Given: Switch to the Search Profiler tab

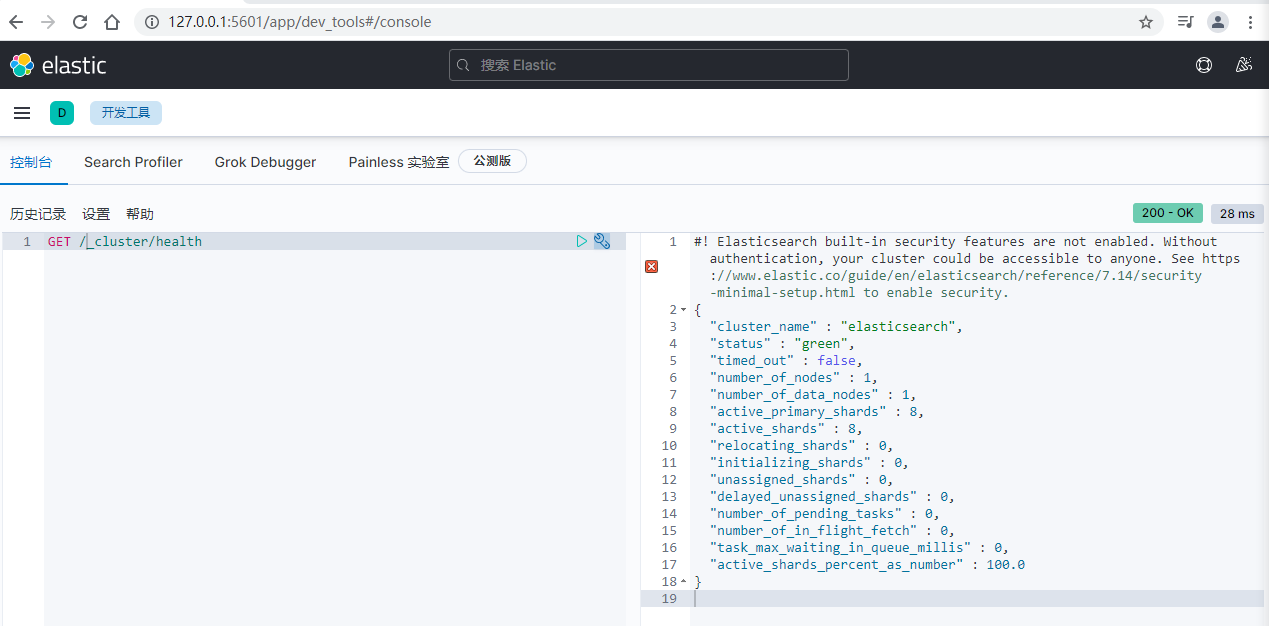Looking at the screenshot, I should [x=133, y=162].
